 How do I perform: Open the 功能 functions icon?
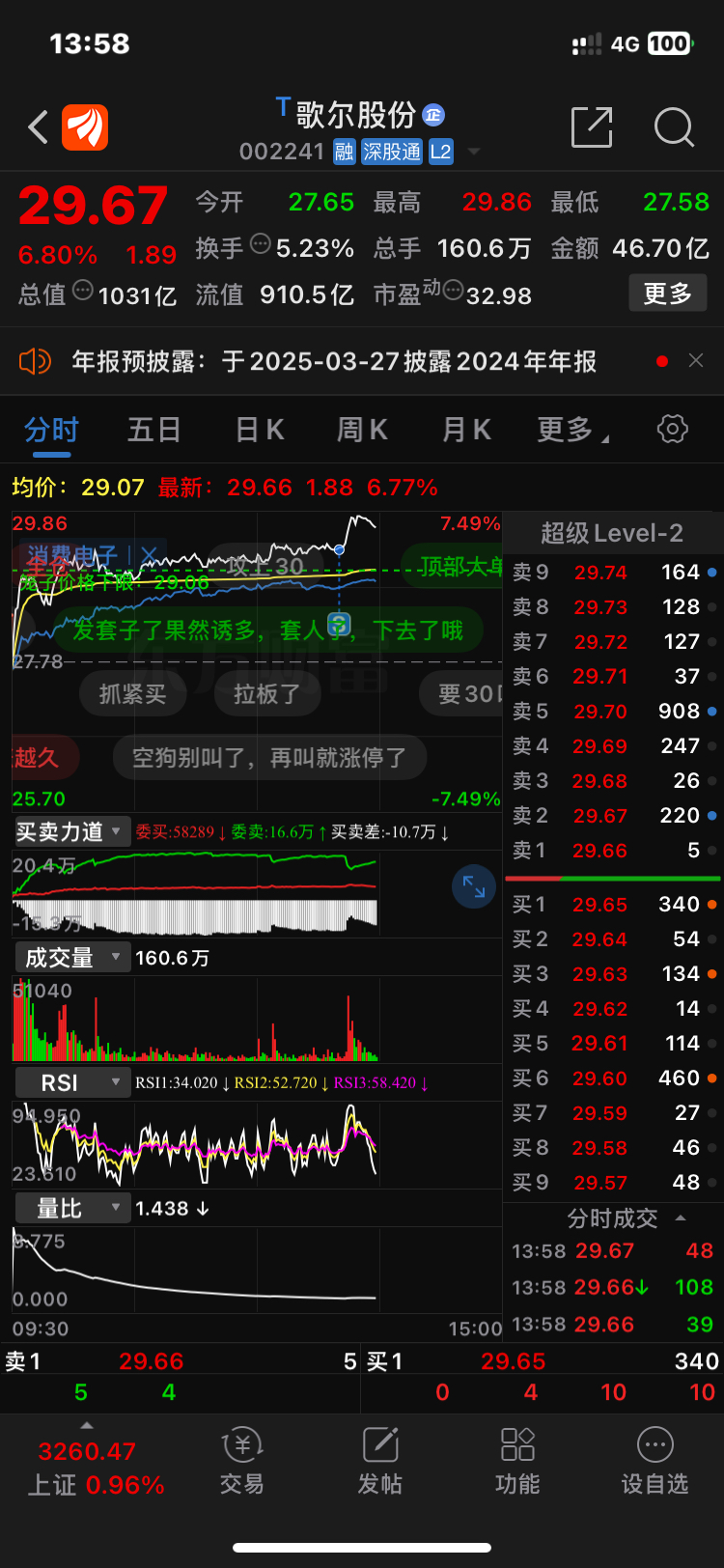(x=517, y=1462)
